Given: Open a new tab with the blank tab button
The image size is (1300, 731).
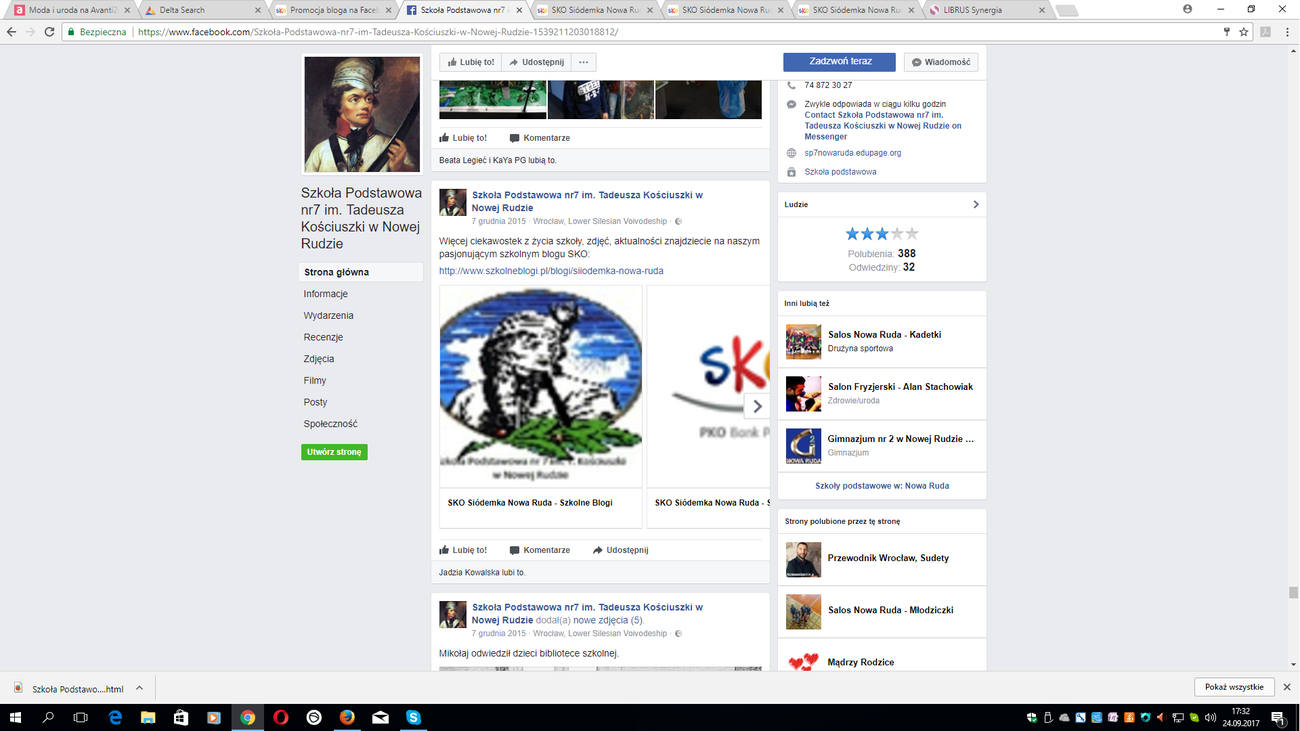Looking at the screenshot, I should pyautogui.click(x=1066, y=10).
